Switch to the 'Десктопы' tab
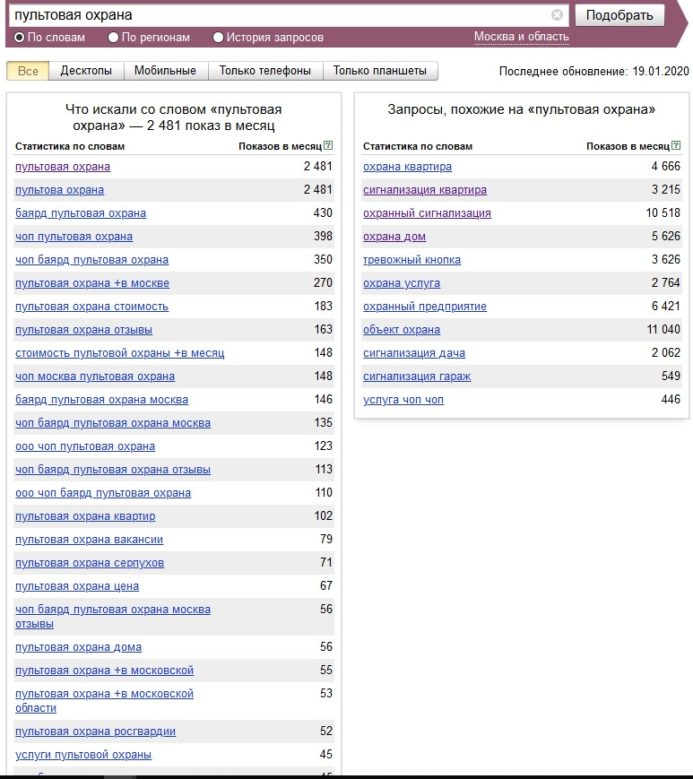 (86, 71)
